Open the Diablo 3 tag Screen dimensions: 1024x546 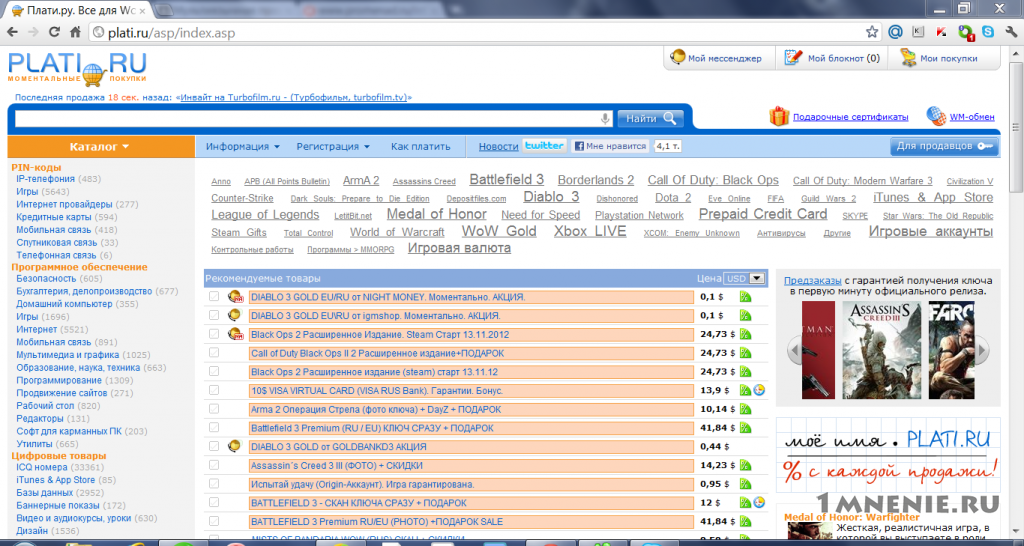(x=551, y=197)
